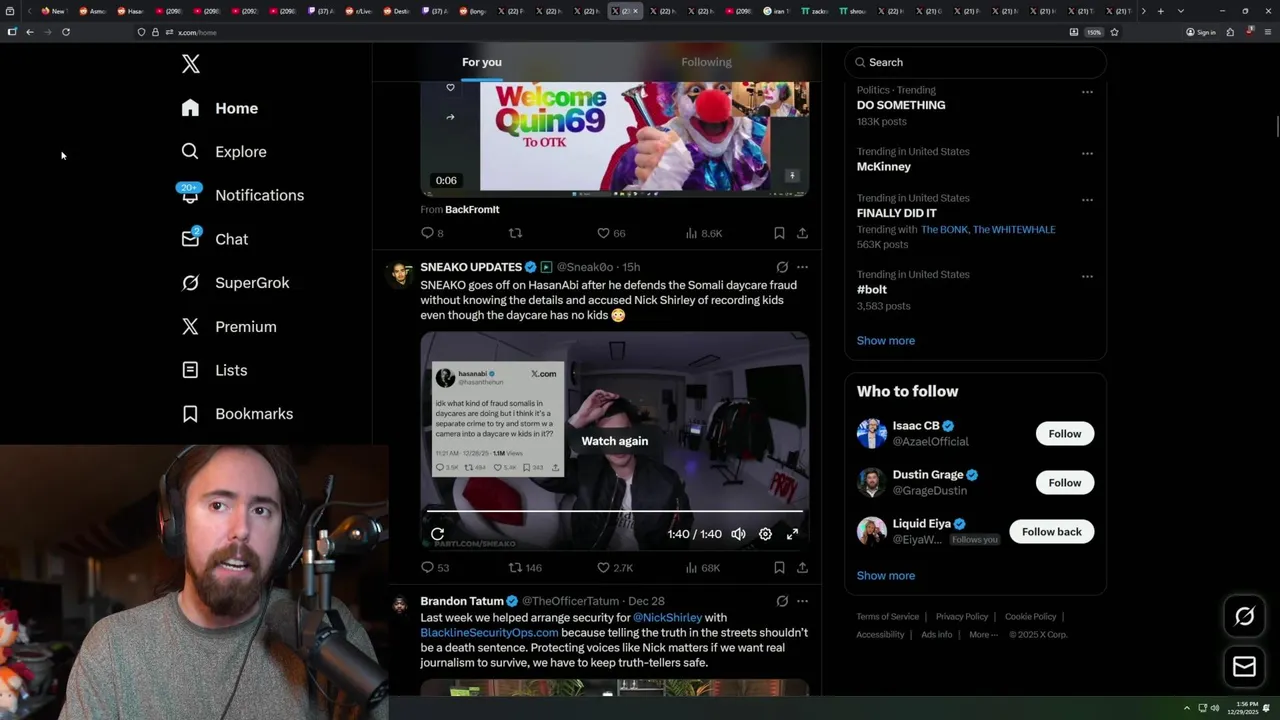
Task: View analytics showing 8.6K views
Action: pos(704,233)
